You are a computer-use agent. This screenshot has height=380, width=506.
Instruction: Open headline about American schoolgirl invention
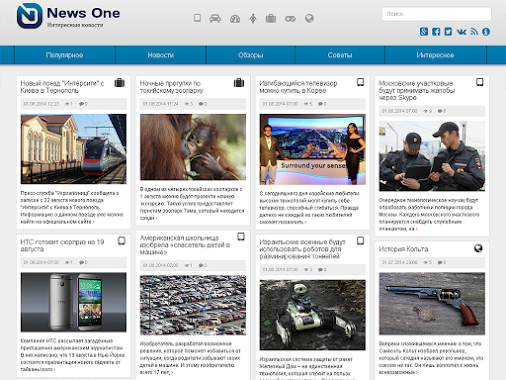[185, 245]
